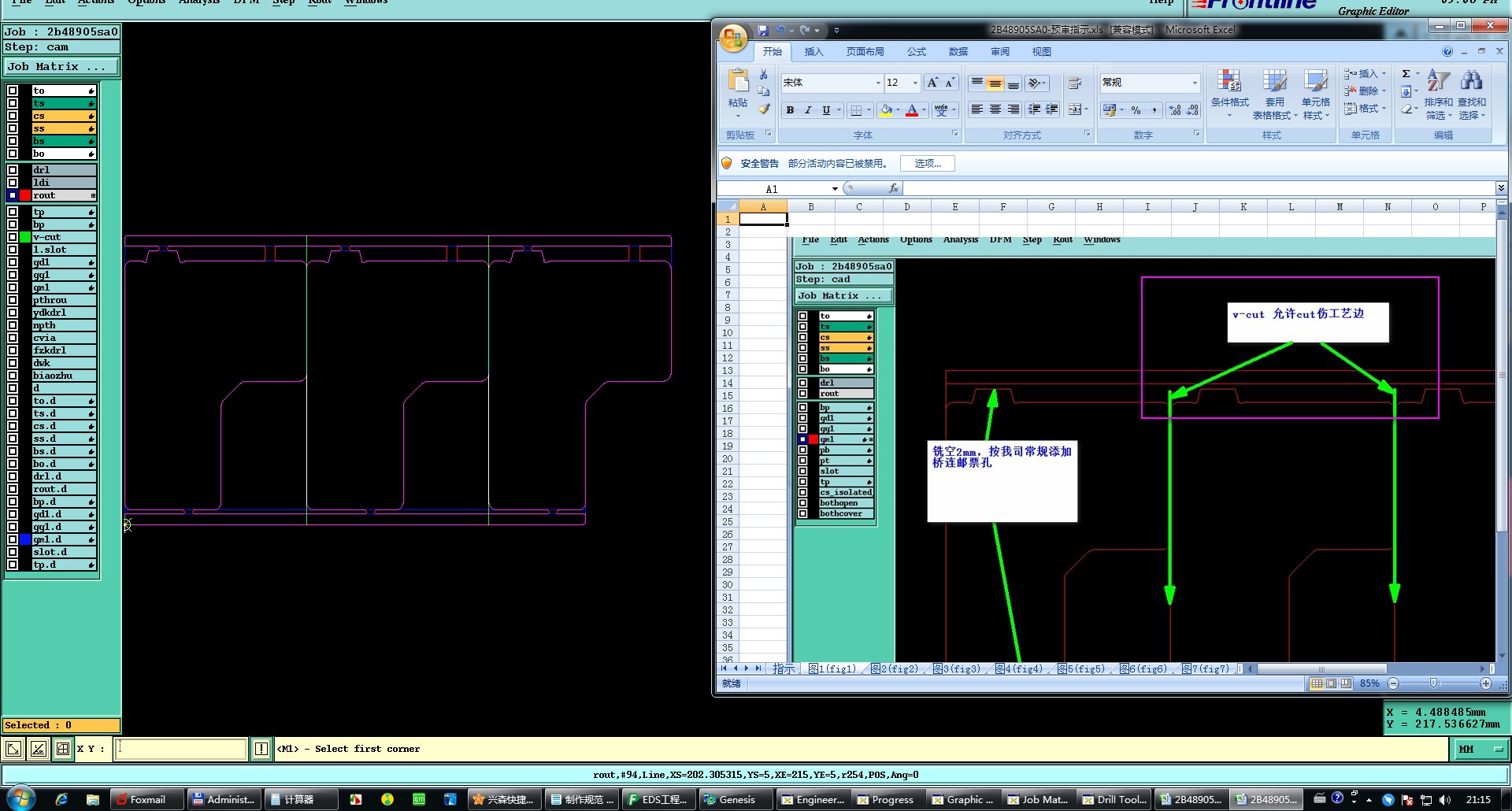Click the cut scissors icon in Excel
The image size is (1512, 811).
coord(763,74)
